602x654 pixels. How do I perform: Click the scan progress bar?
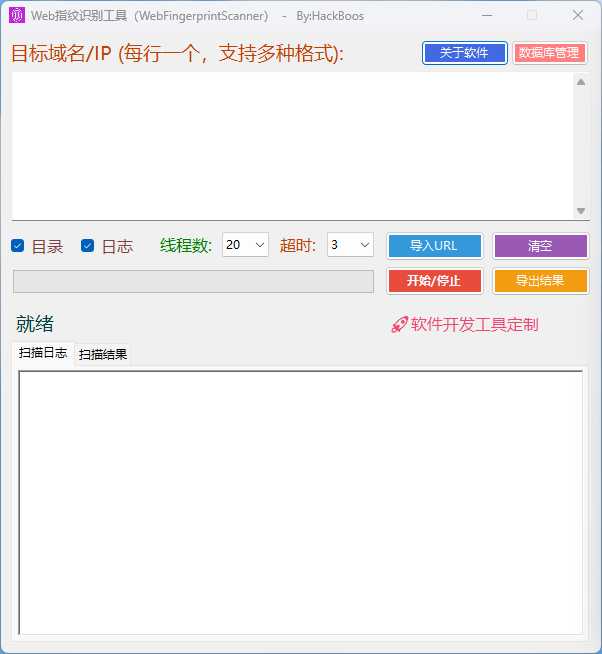[193, 281]
